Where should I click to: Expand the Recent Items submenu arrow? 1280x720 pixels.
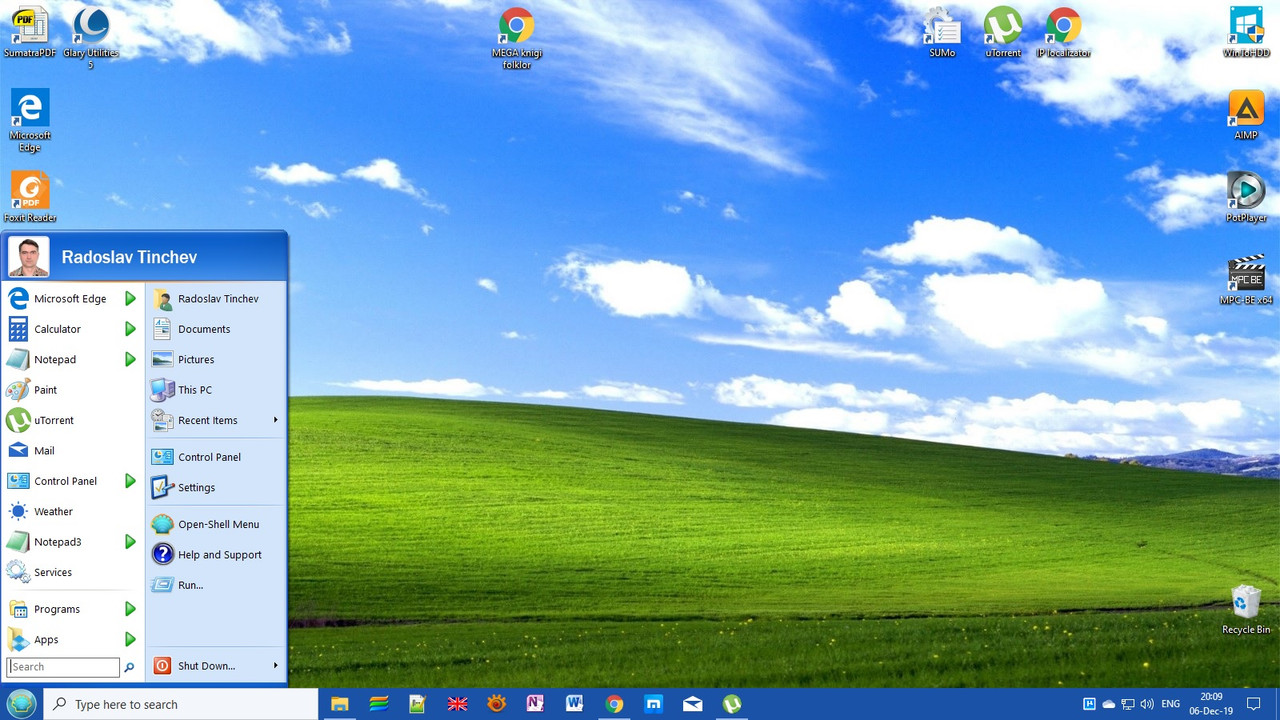click(275, 420)
